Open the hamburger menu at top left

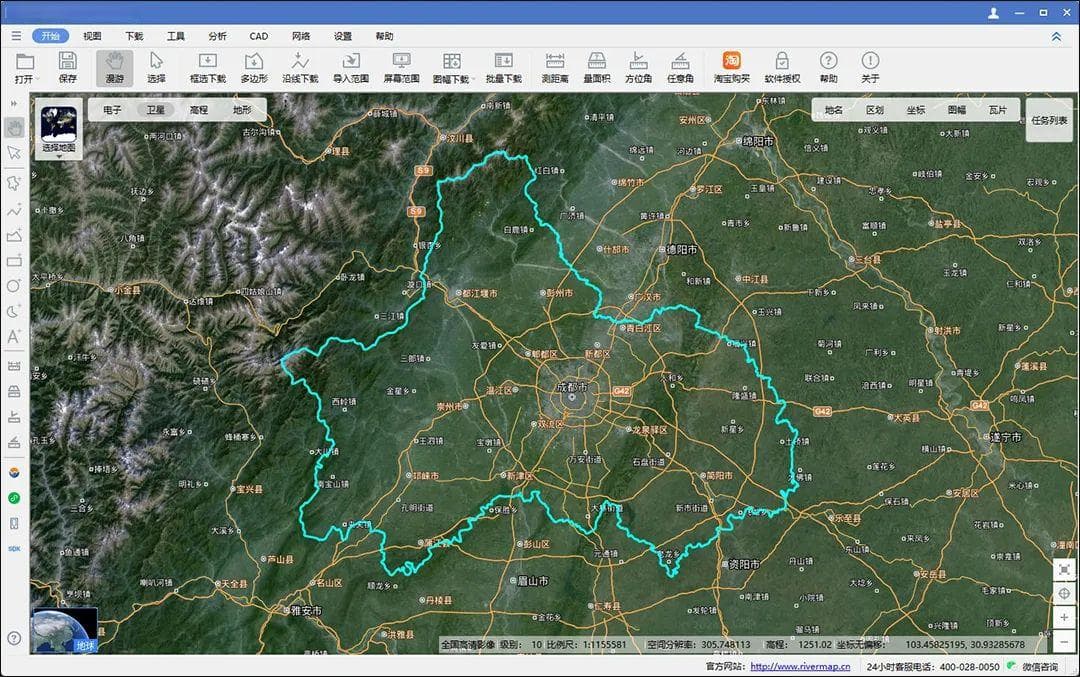16,36
